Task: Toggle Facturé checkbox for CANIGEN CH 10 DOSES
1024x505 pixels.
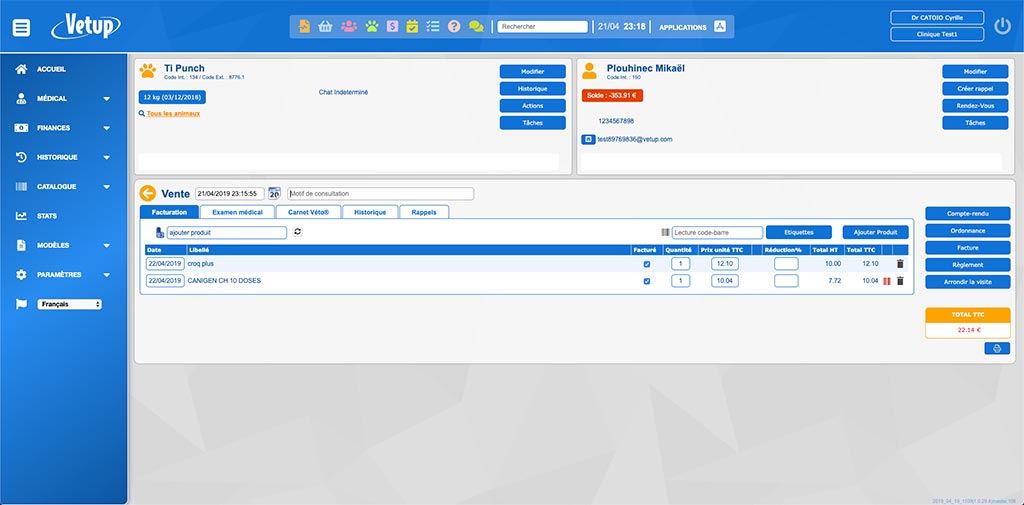Action: pos(646,281)
